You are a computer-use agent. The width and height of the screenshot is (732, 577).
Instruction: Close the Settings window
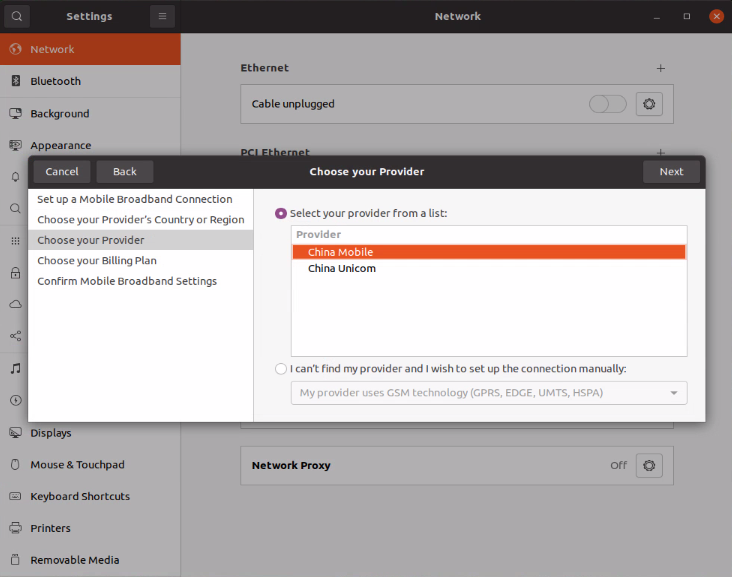716,16
